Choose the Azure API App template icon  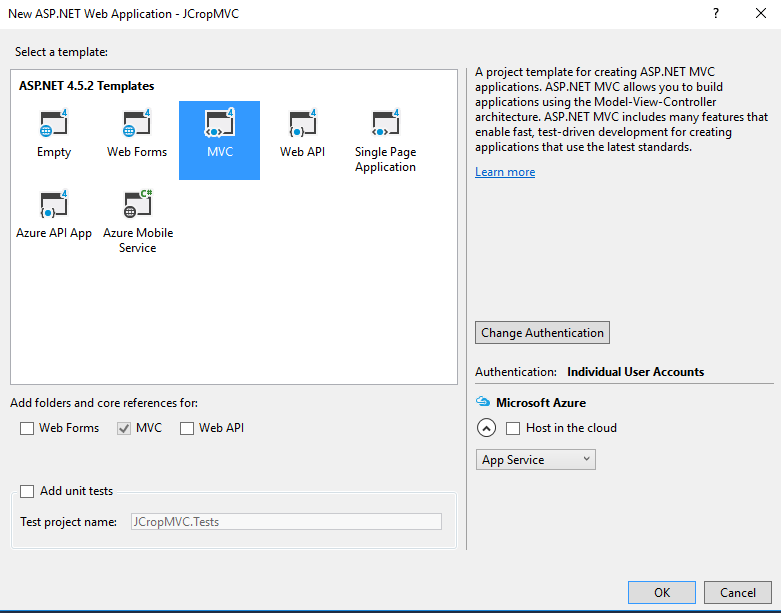tap(54, 204)
